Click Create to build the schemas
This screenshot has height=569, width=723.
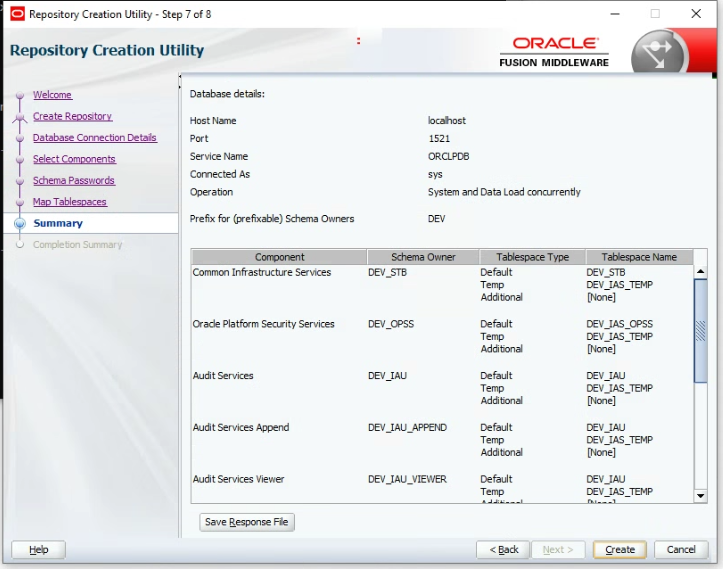pos(620,550)
